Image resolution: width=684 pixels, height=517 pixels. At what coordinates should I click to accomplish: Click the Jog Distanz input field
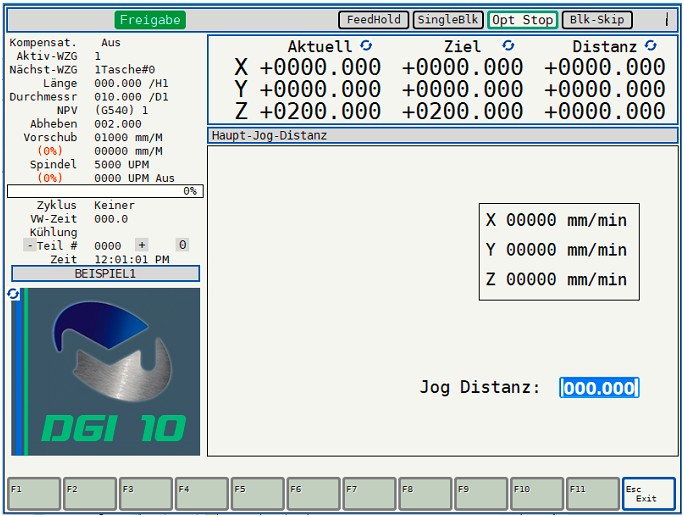tap(599, 387)
